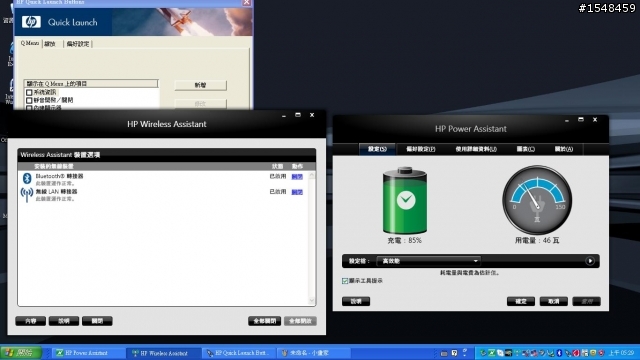Click the 已啟用 status of wireless LAN adapter
640x360 pixels.
[x=278, y=192]
